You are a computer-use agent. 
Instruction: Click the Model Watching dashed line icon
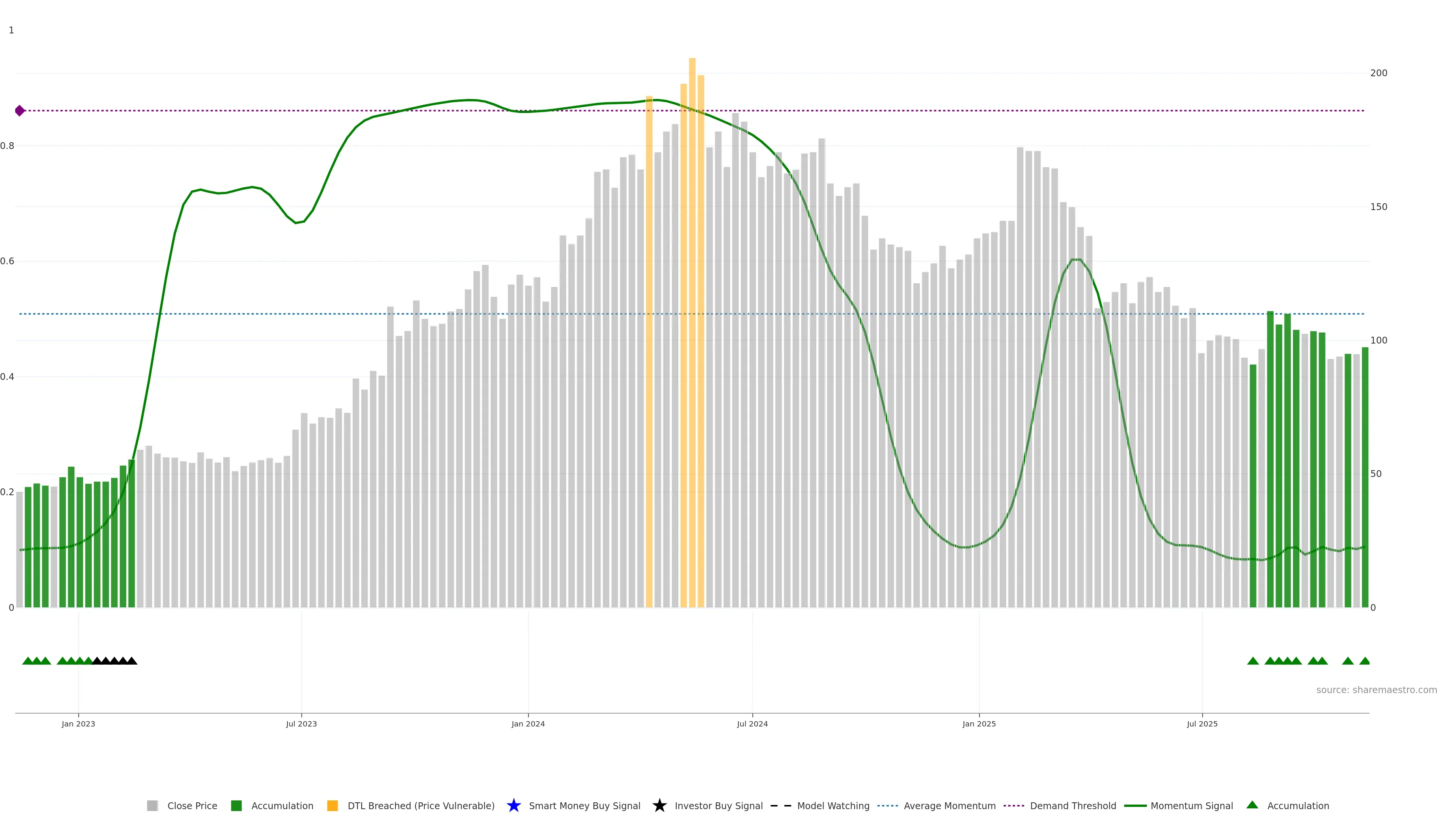[x=781, y=805]
